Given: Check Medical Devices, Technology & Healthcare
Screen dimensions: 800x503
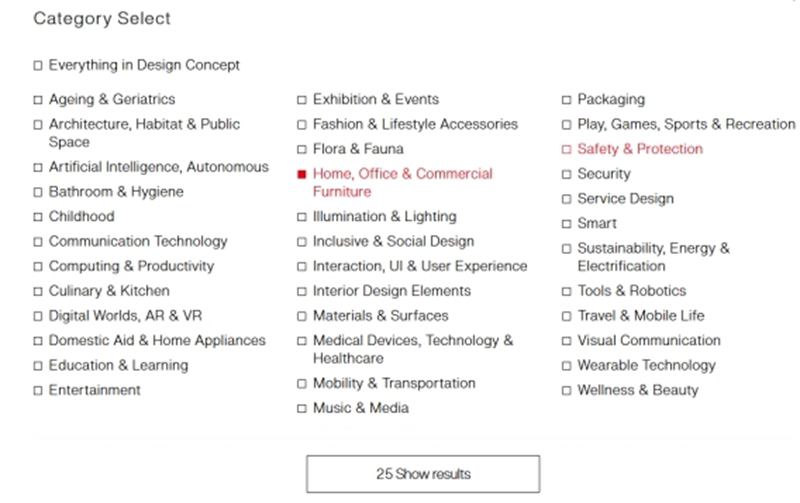Looking at the screenshot, I should [302, 341].
